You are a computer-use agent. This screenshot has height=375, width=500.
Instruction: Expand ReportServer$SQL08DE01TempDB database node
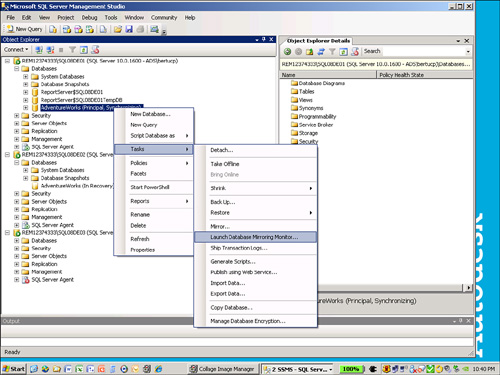[26, 100]
